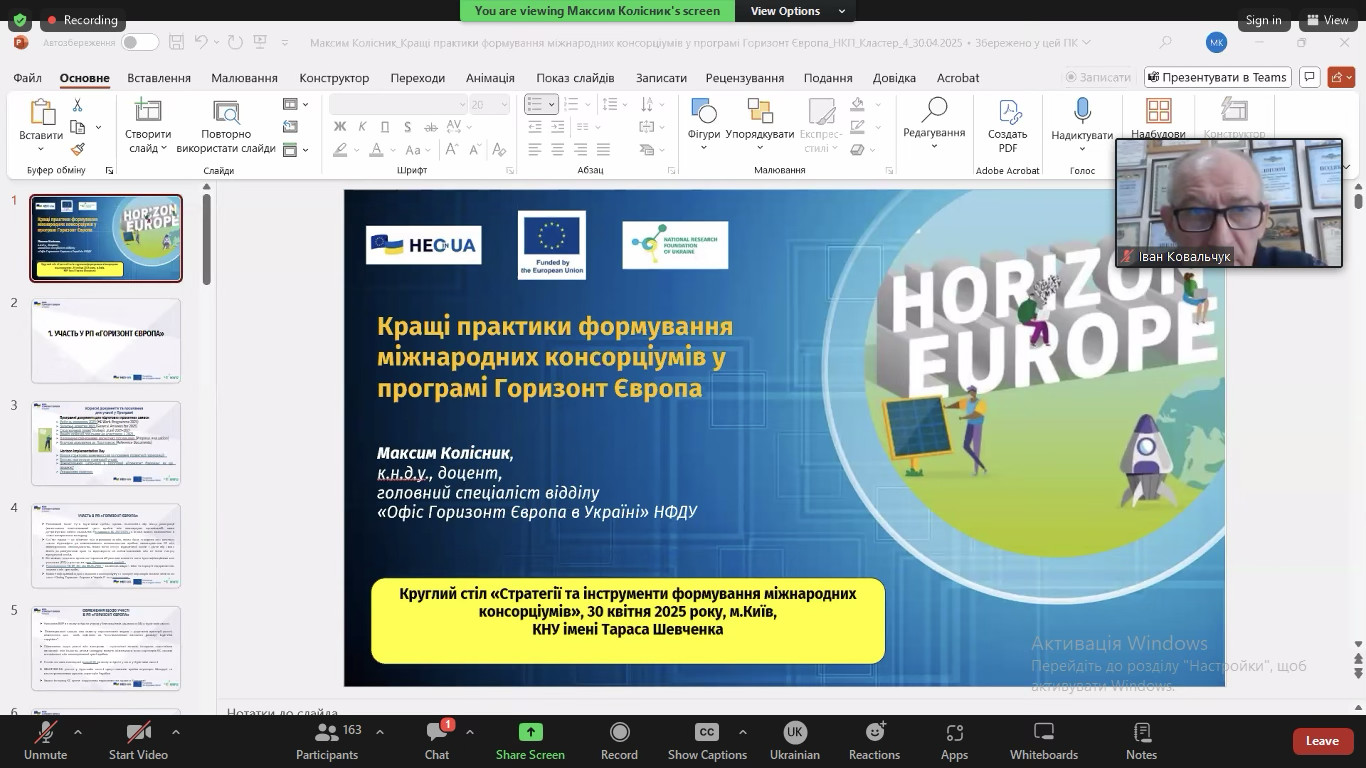Open Whiteboards in Zoom toolbar
The image size is (1366, 768).
click(x=1043, y=741)
